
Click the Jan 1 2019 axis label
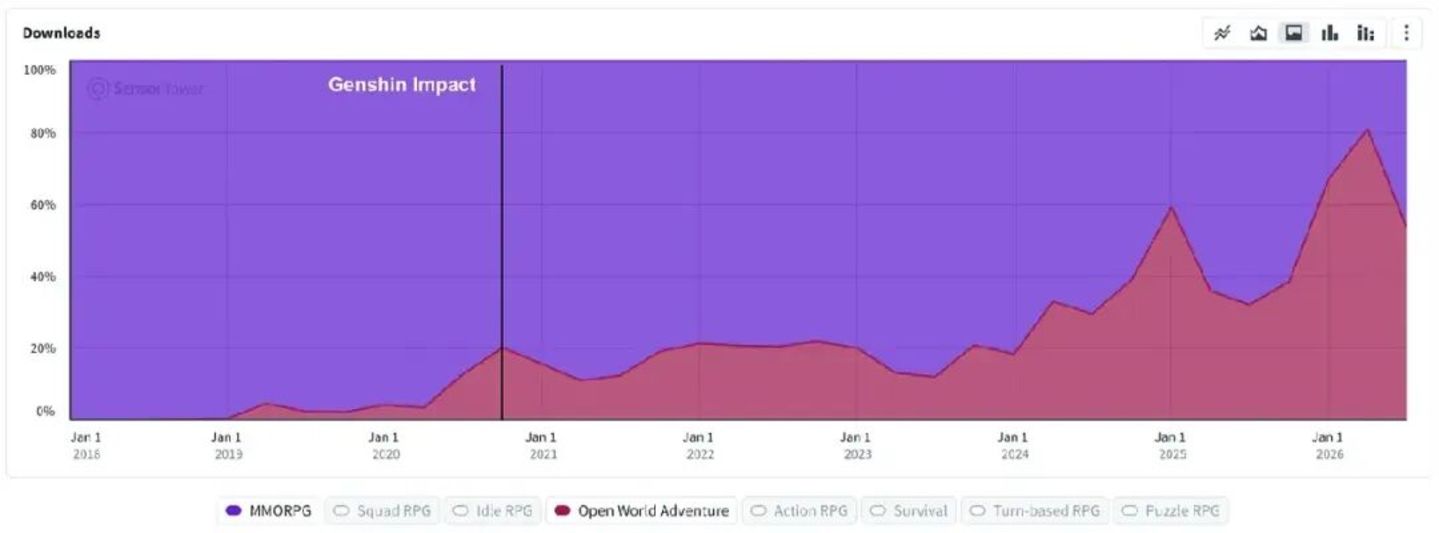[227, 445]
